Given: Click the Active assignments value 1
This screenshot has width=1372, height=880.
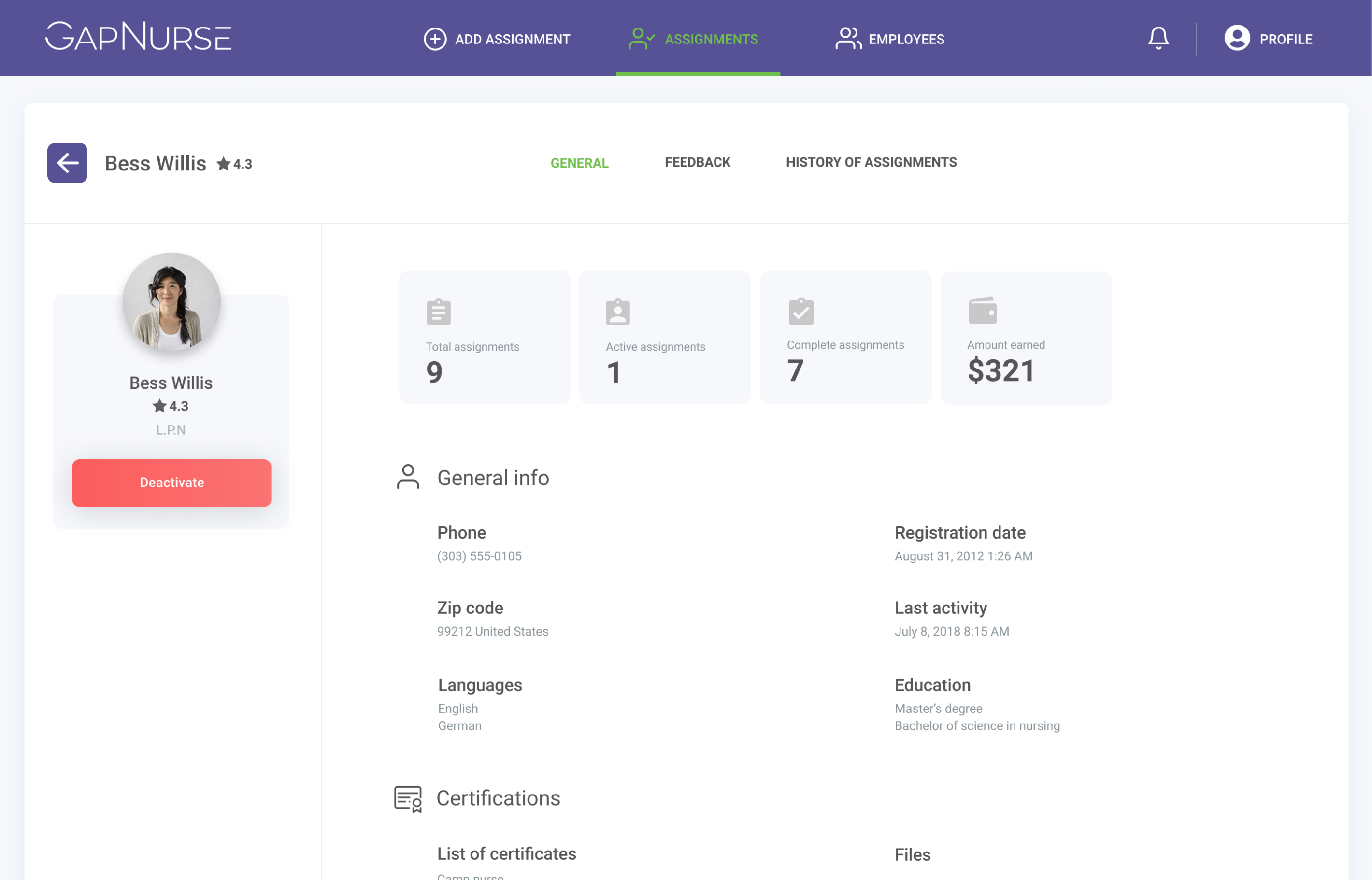Looking at the screenshot, I should 613,372.
